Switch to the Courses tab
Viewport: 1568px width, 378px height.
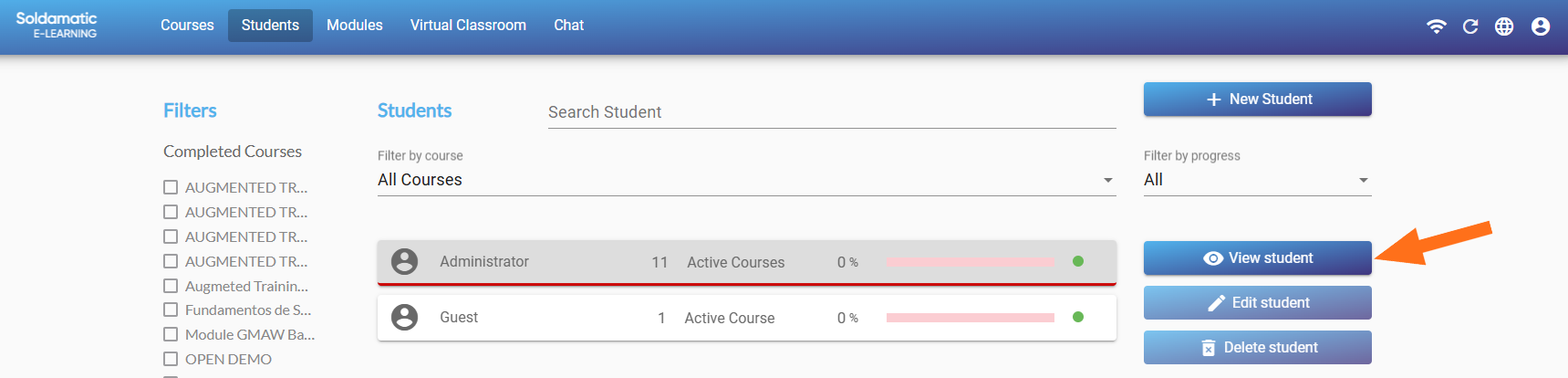click(x=187, y=26)
